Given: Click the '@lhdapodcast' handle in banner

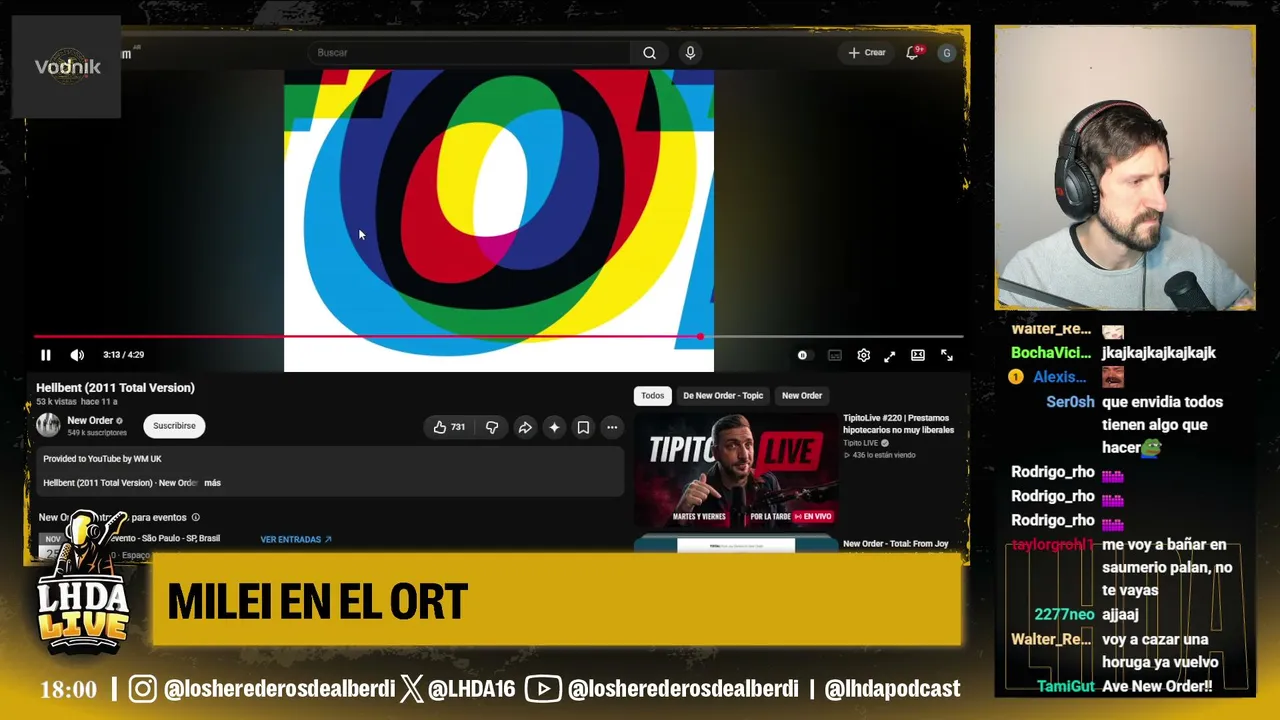Looking at the screenshot, I should (892, 689).
